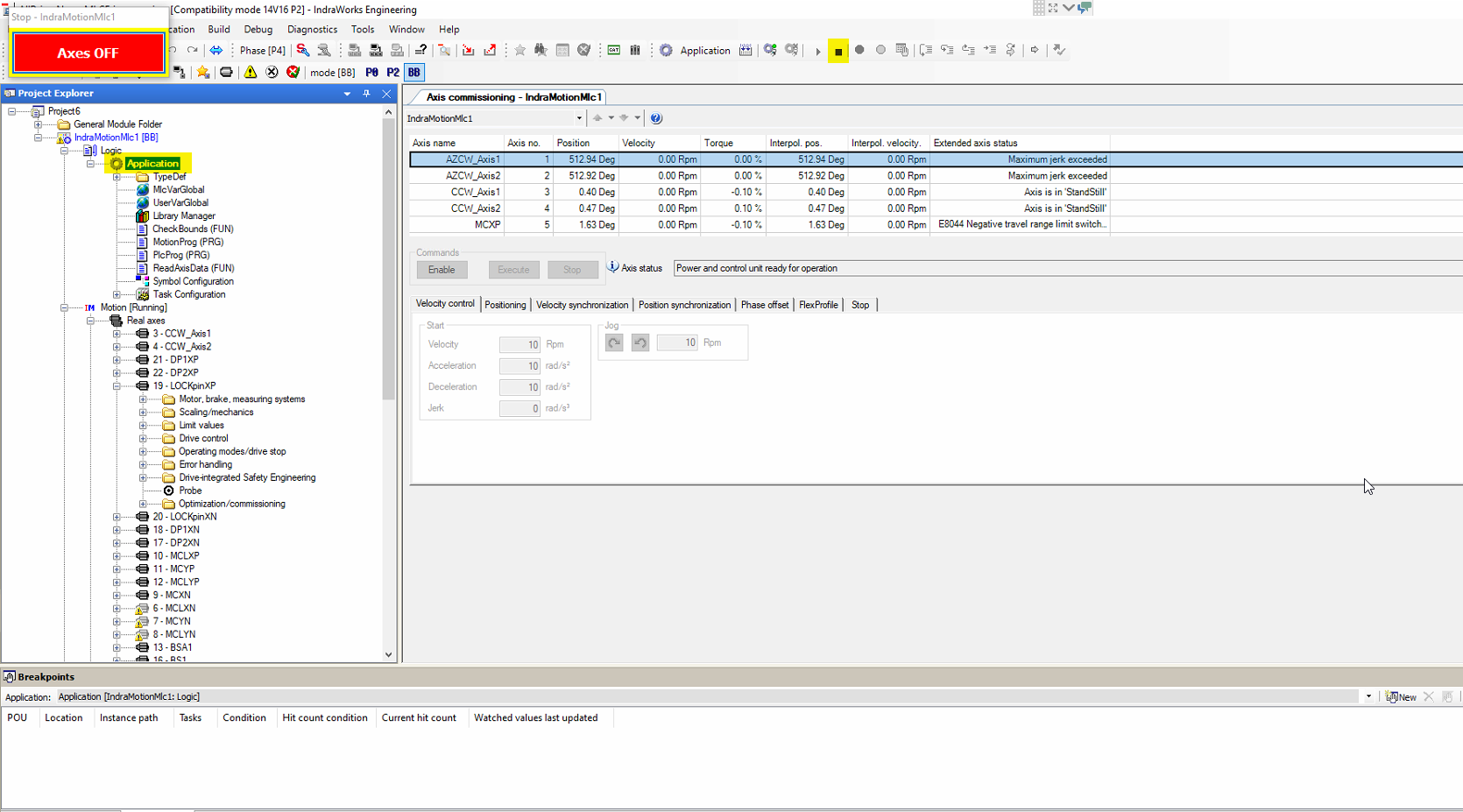The image size is (1463, 812).
Task: Click the Phase [P4] toolbar label
Action: click(263, 51)
